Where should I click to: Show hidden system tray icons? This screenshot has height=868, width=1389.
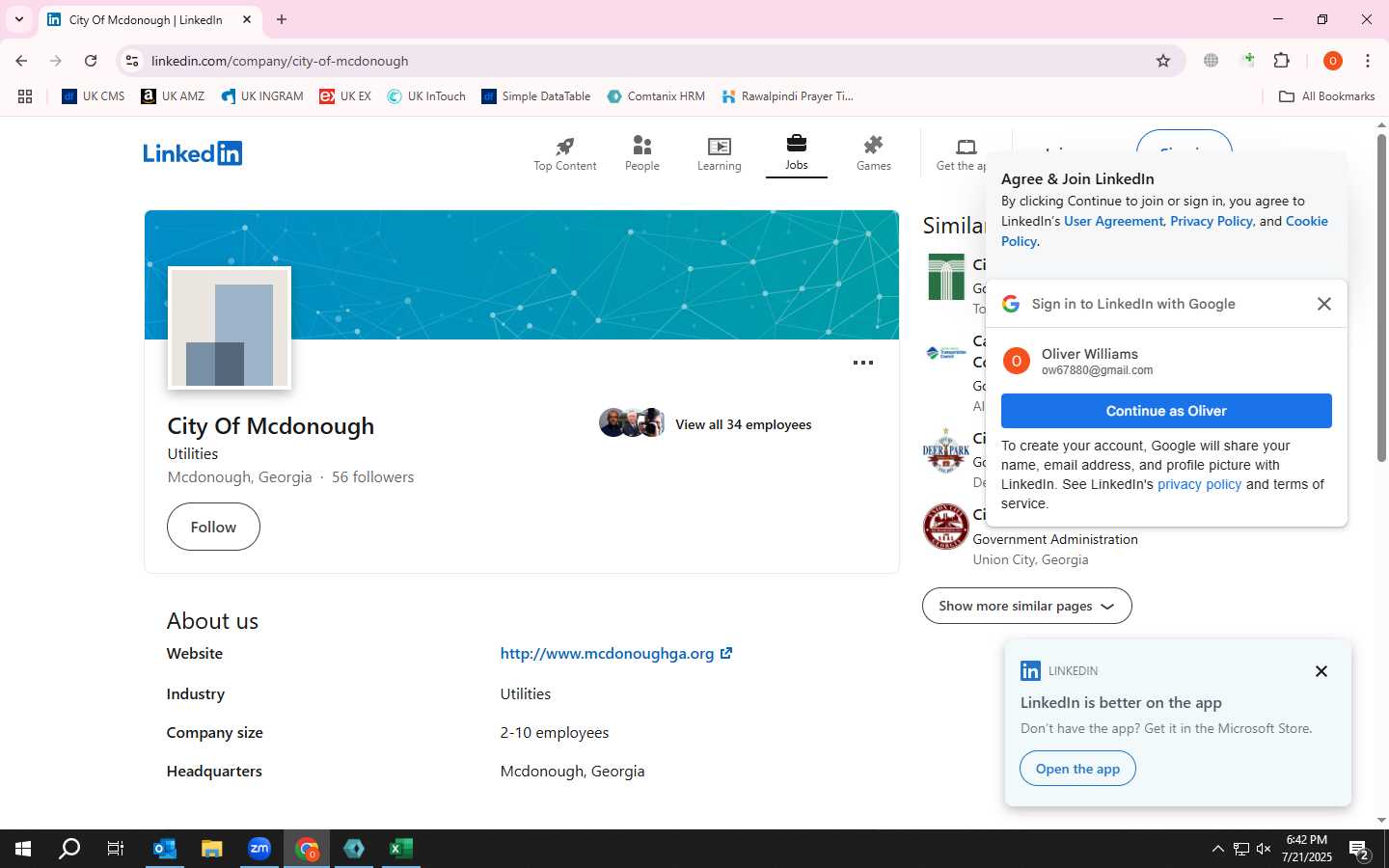[x=1217, y=849]
